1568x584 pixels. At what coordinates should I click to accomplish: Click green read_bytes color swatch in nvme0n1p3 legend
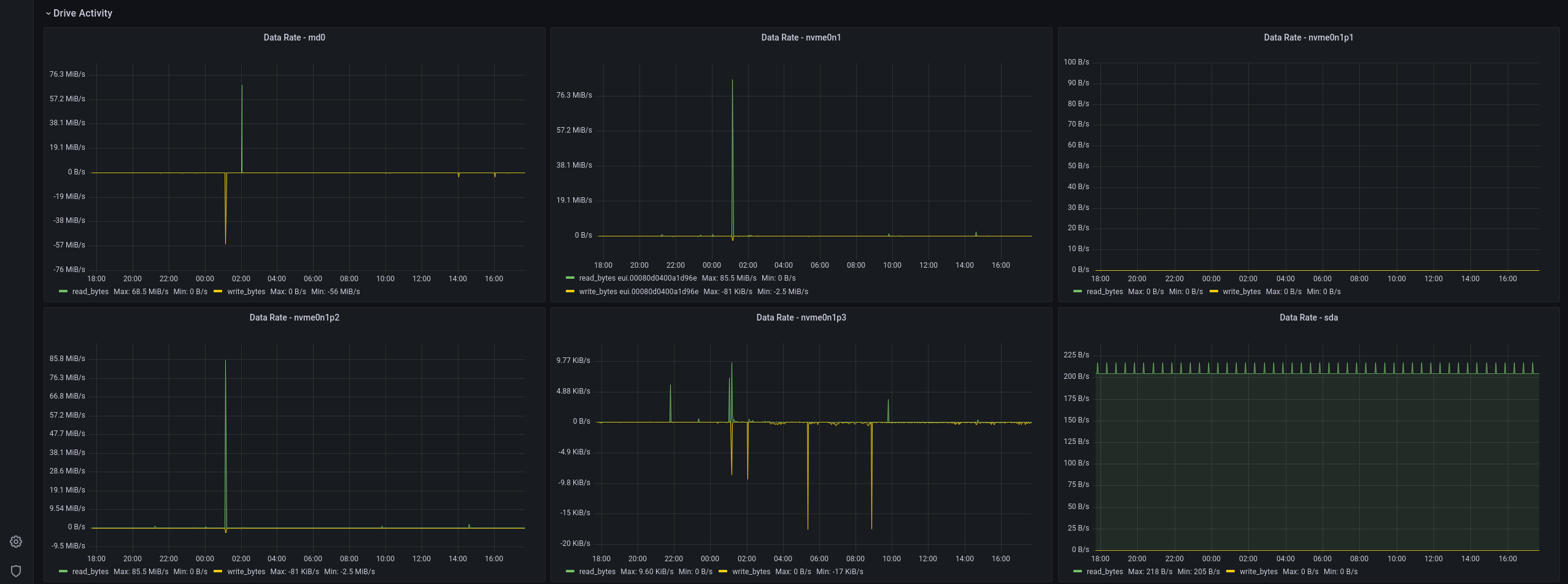(x=570, y=572)
